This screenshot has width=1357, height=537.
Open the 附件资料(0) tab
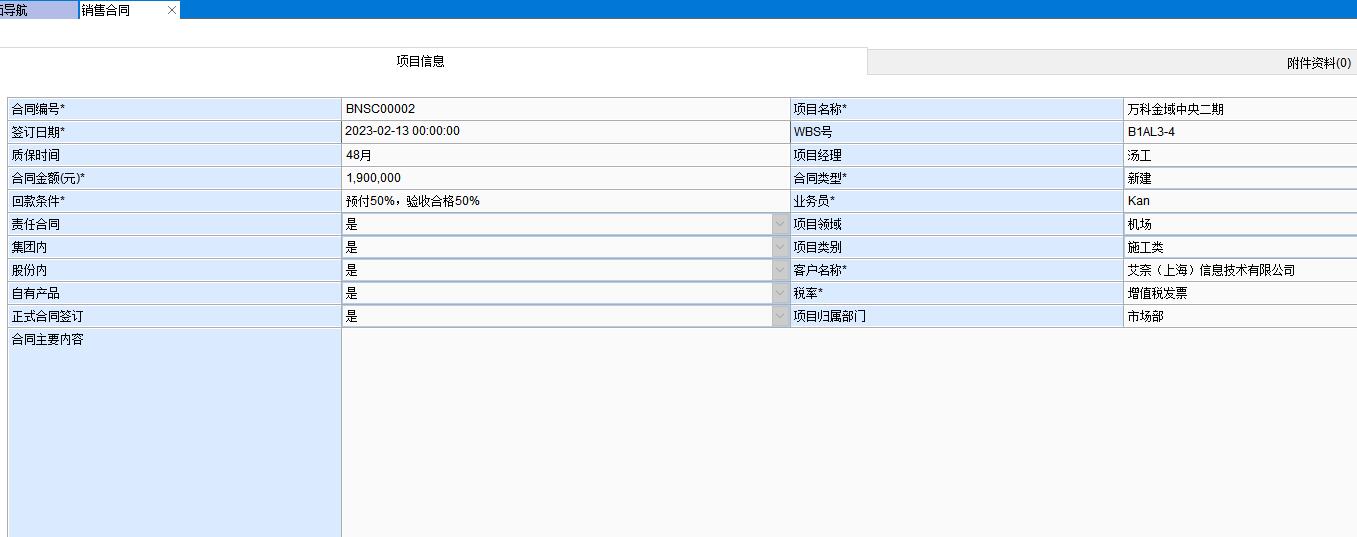click(x=1318, y=63)
